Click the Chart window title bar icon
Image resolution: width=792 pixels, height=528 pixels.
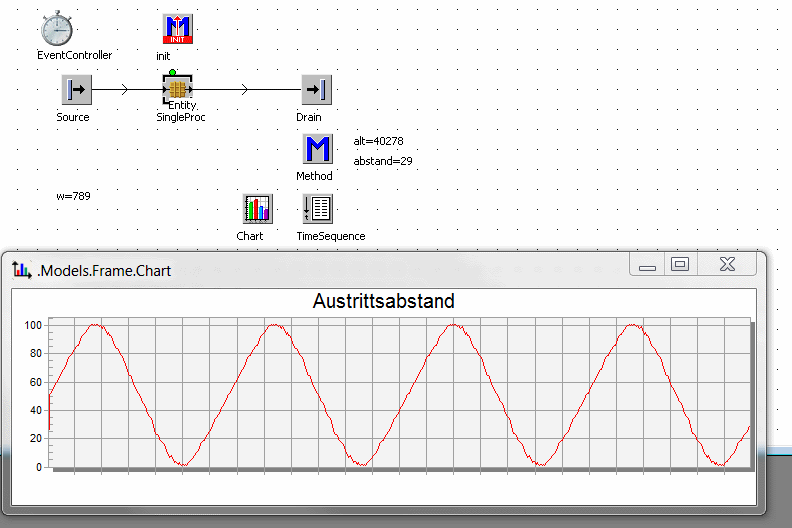click(x=22, y=268)
